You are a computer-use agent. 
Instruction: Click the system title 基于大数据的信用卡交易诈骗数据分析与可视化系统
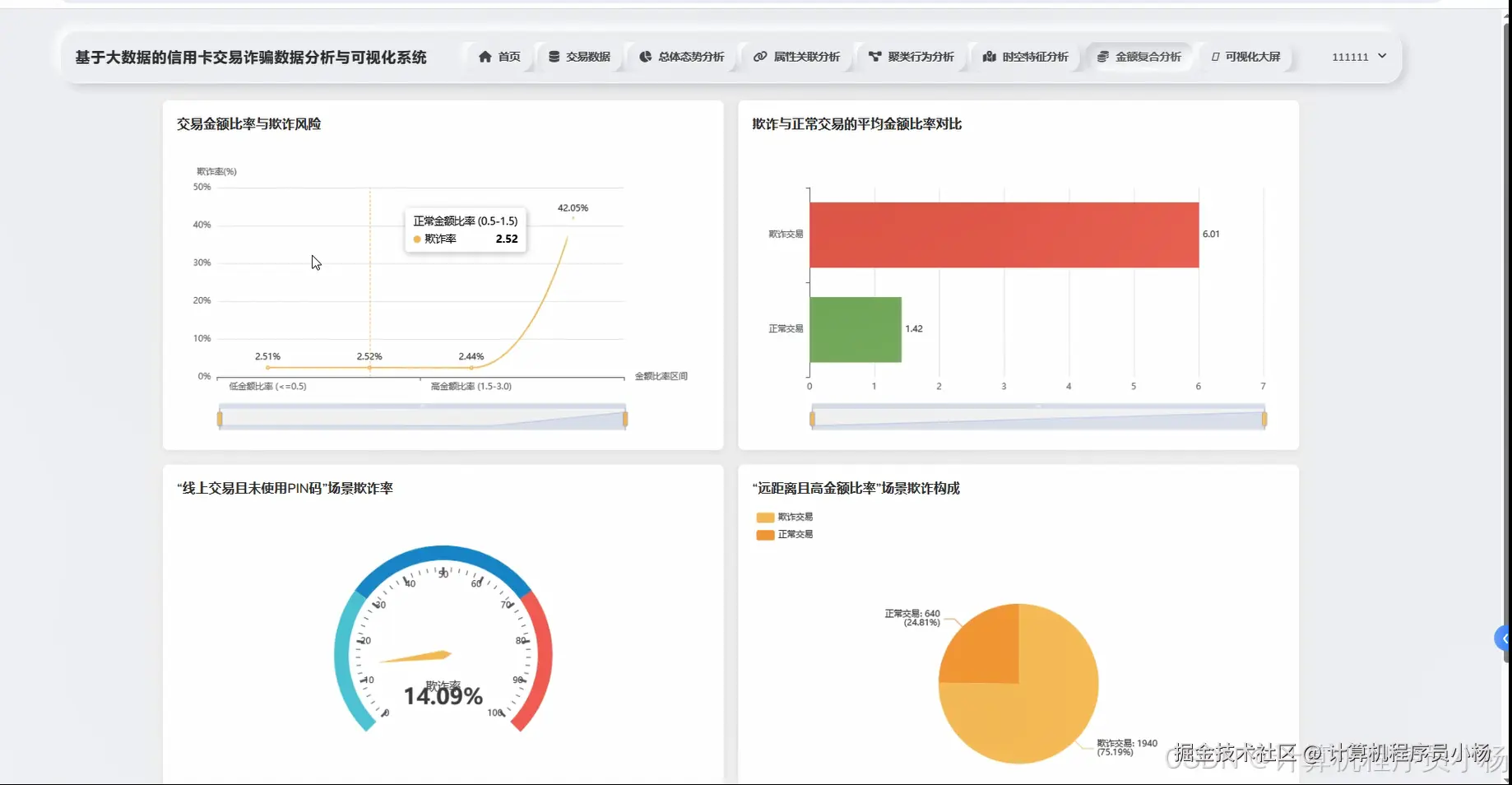tap(251, 58)
